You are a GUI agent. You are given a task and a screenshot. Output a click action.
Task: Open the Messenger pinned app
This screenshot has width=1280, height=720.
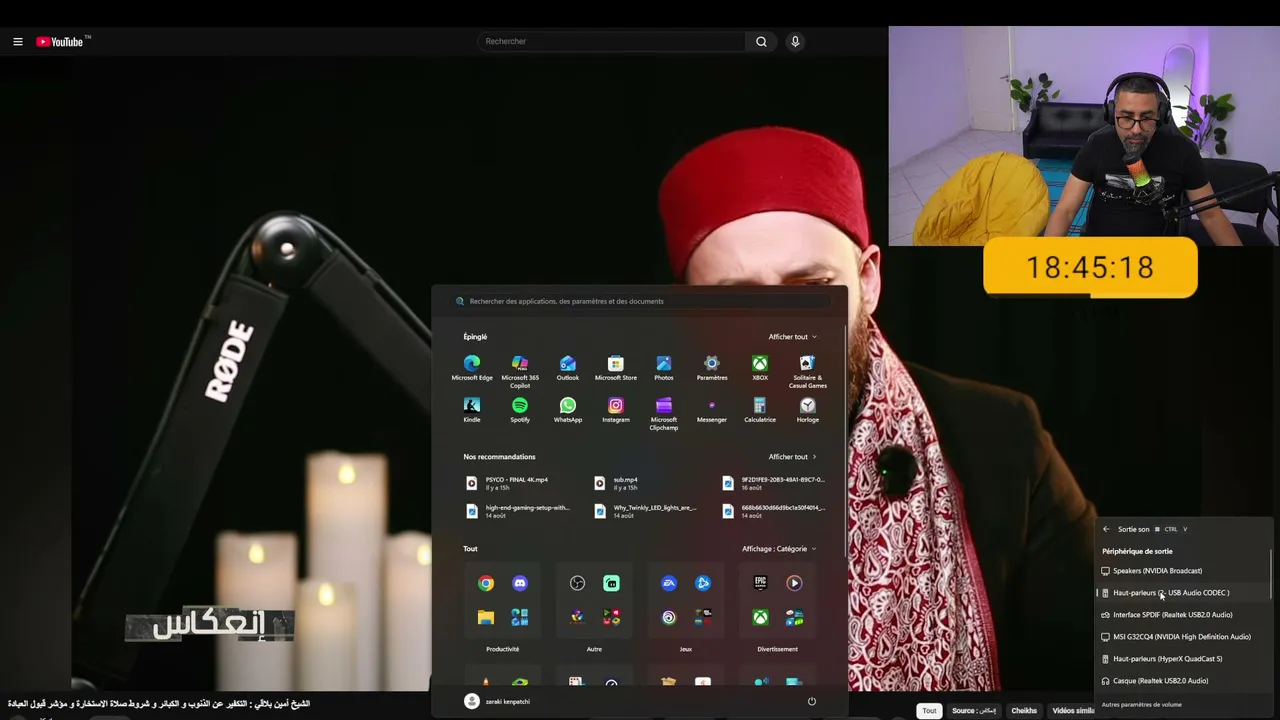(x=712, y=410)
